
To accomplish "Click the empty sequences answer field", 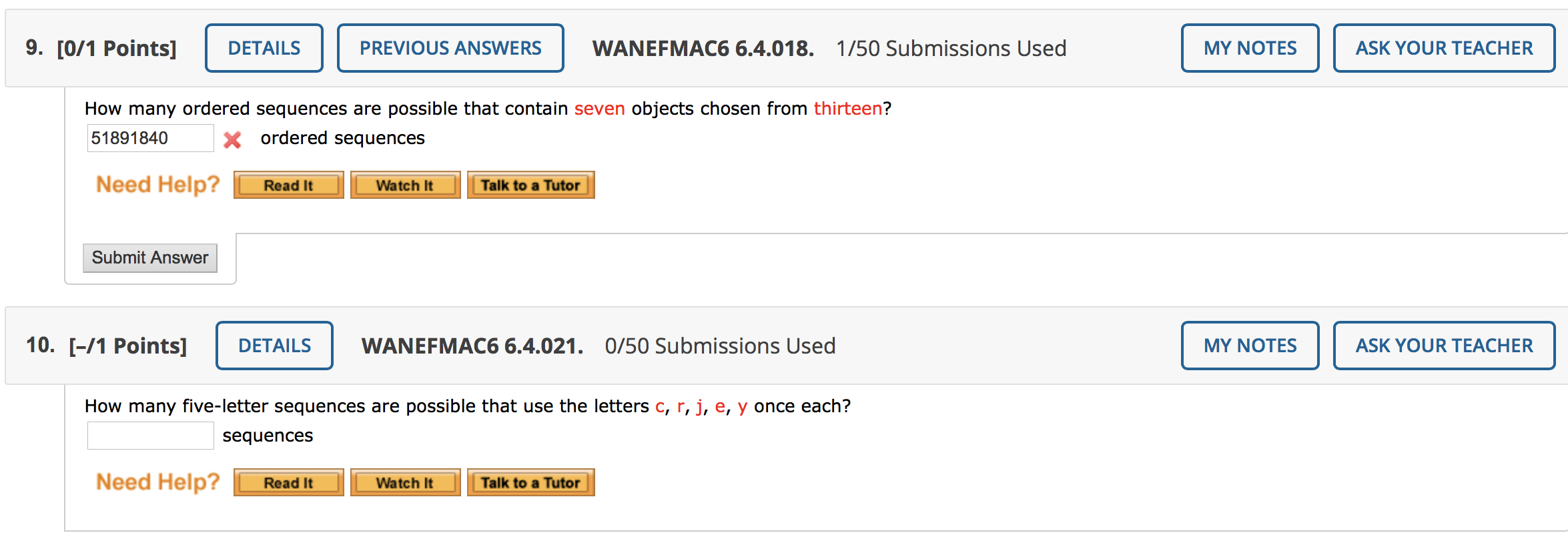I will tap(150, 436).
